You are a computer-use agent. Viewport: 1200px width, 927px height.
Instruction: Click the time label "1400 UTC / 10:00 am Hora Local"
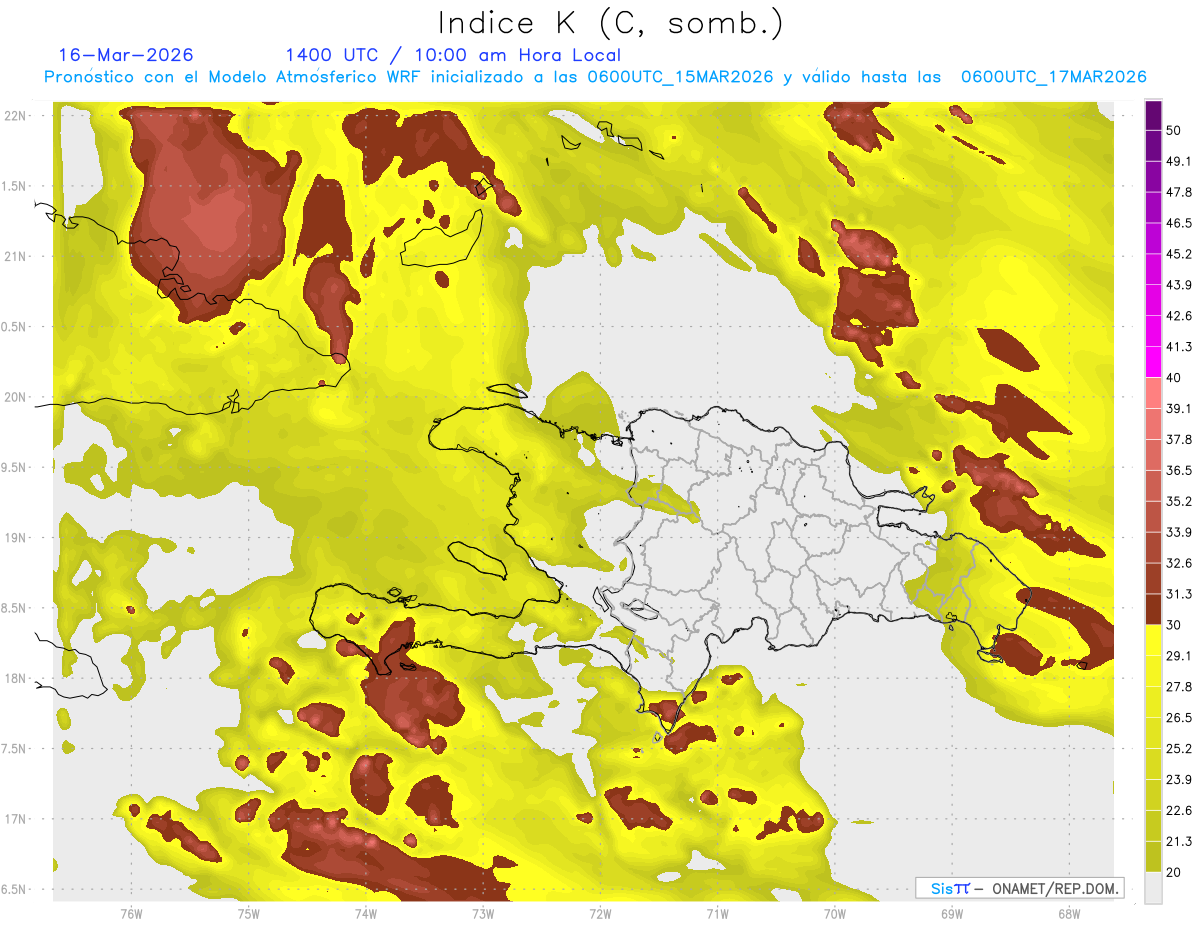point(453,55)
